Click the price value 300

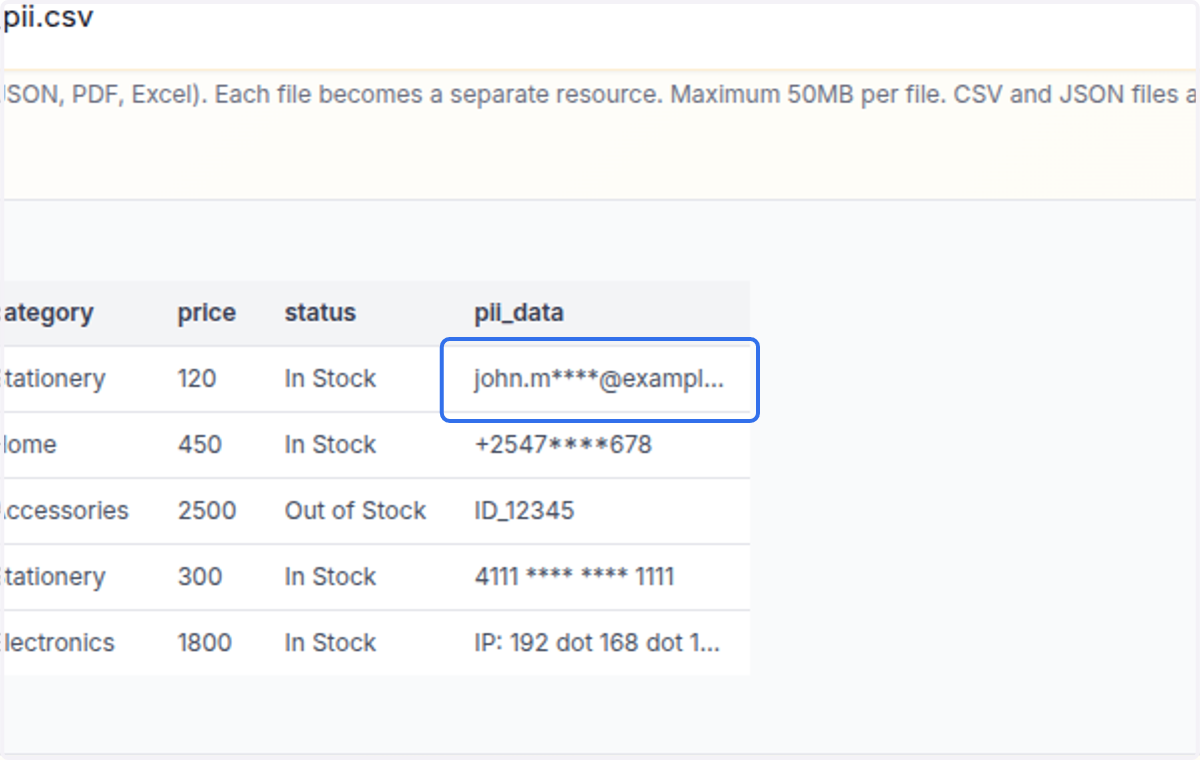[x=200, y=577]
